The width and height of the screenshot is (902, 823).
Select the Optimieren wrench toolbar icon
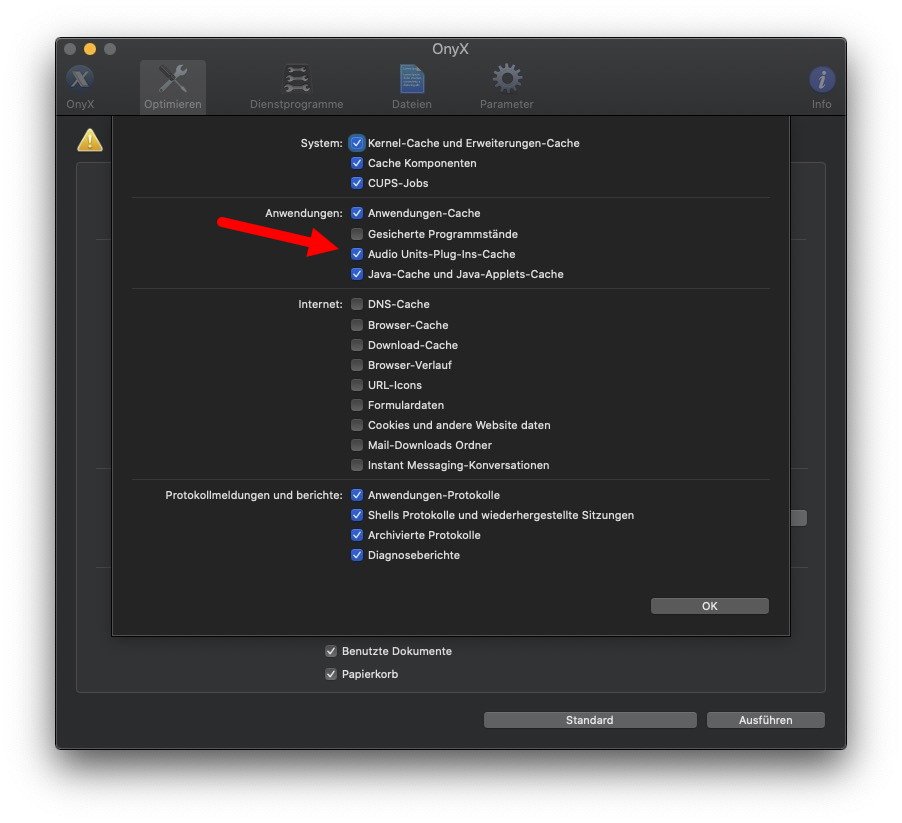click(173, 79)
